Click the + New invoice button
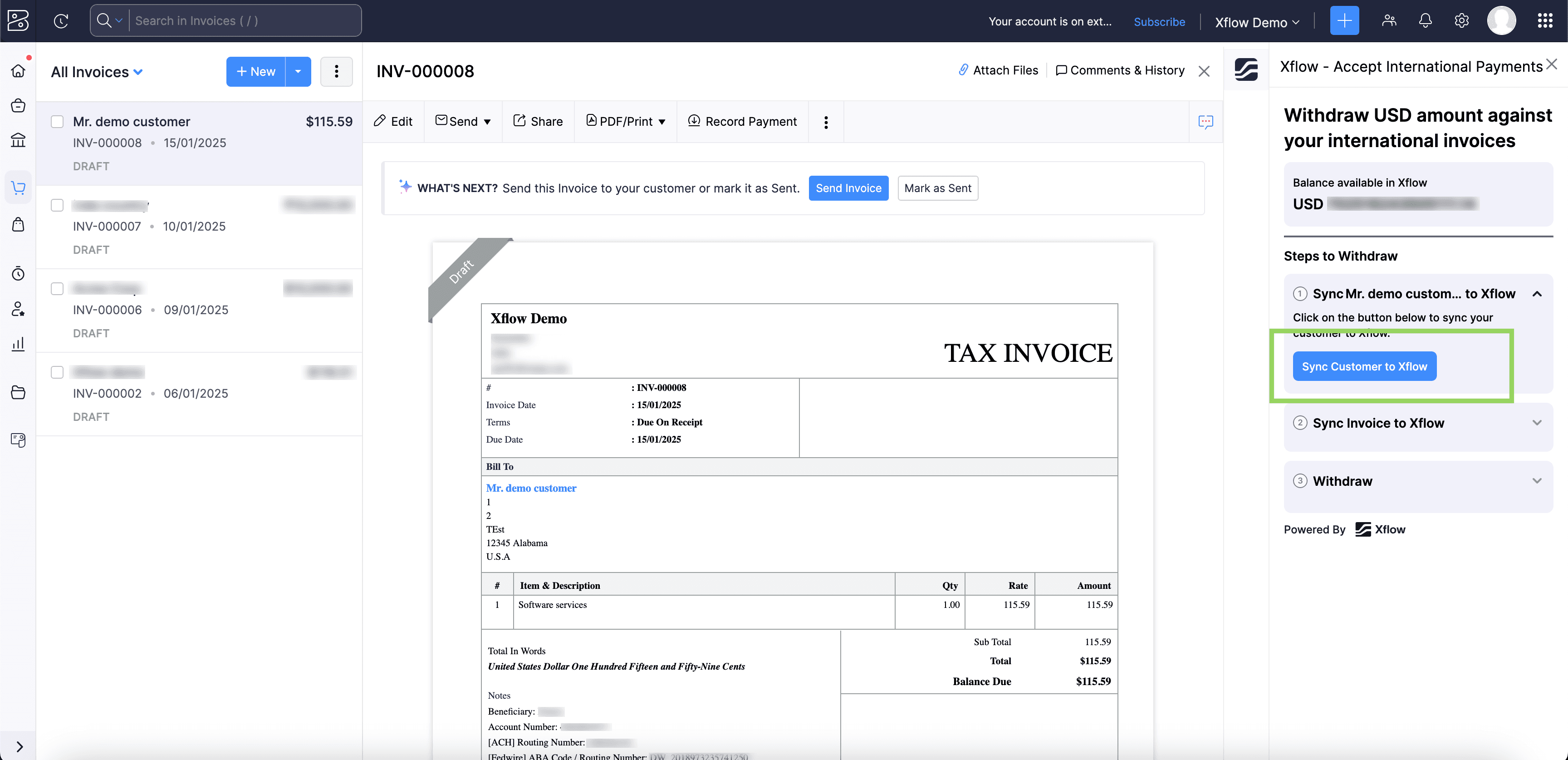The image size is (1568, 760). 255,72
